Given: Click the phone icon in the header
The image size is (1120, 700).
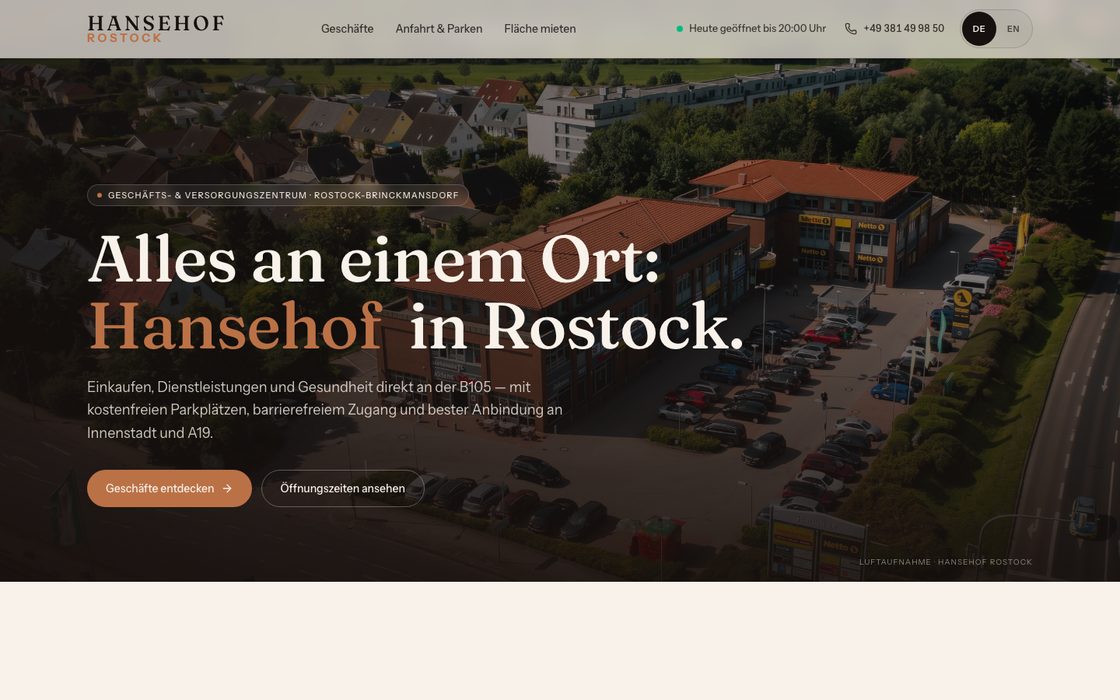Looking at the screenshot, I should [x=851, y=29].
